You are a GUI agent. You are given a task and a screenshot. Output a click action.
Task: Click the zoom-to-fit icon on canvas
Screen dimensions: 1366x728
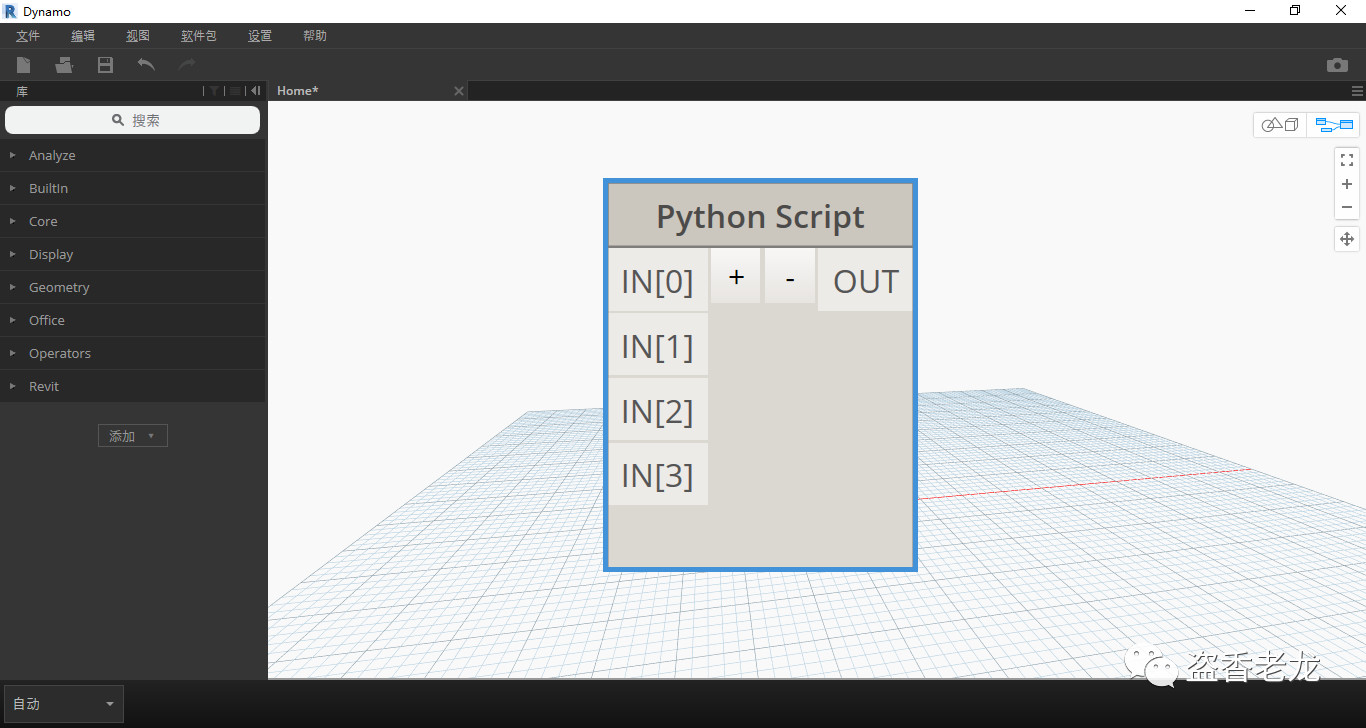[1346, 160]
